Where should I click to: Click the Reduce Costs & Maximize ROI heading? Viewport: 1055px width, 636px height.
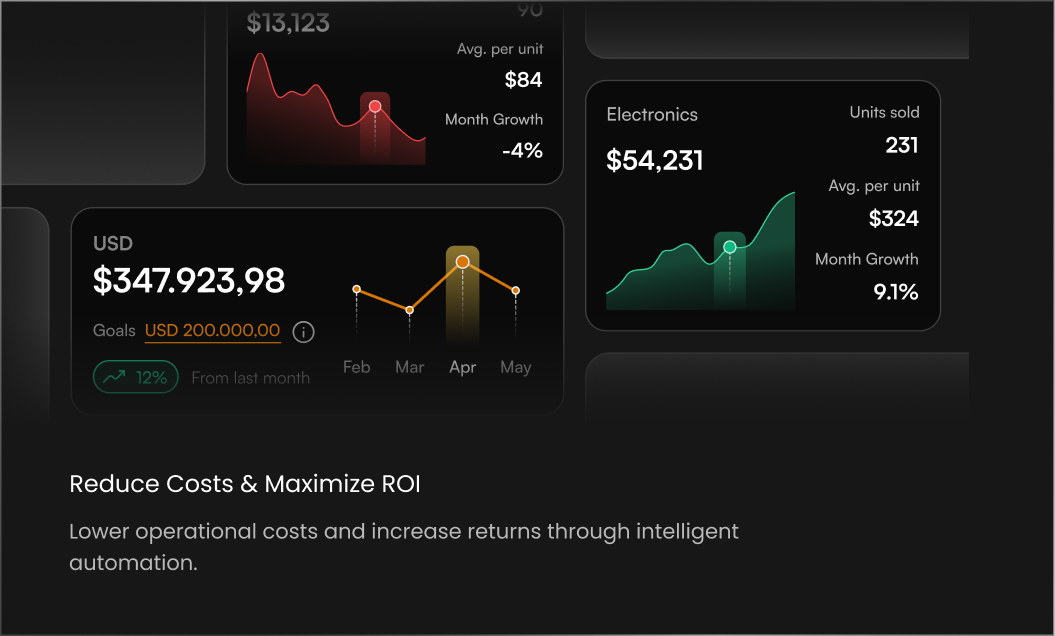coord(245,483)
